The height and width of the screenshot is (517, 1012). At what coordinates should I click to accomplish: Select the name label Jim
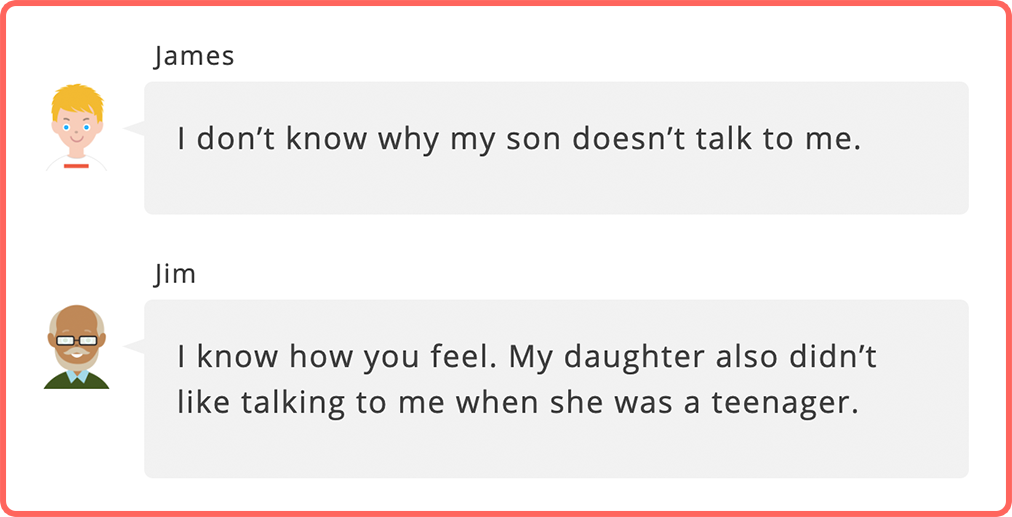click(x=175, y=275)
